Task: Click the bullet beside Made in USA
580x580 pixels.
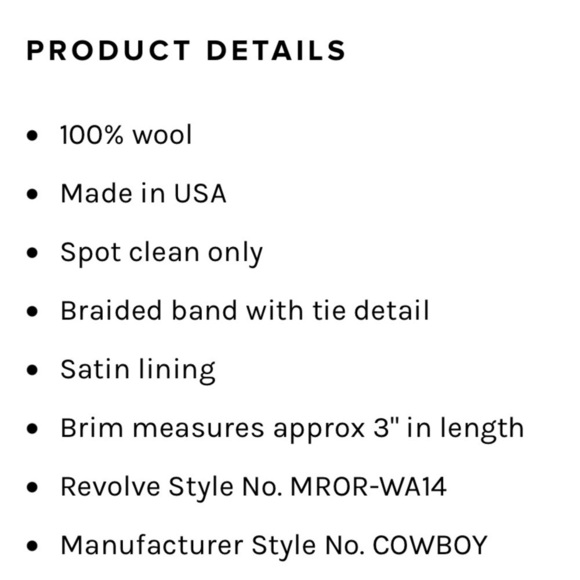Action: click(x=33, y=194)
